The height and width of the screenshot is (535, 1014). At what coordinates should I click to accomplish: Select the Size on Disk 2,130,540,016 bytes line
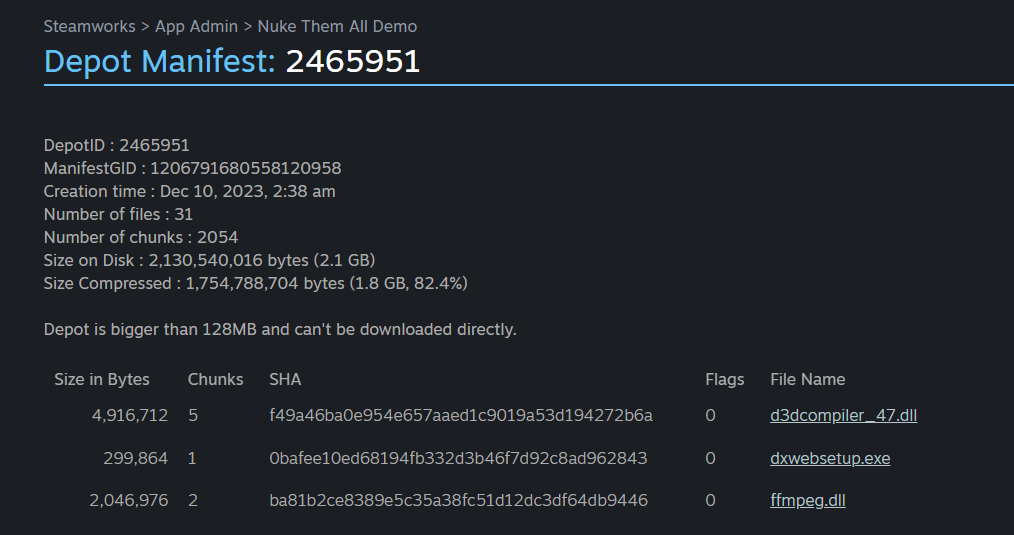tap(209, 260)
